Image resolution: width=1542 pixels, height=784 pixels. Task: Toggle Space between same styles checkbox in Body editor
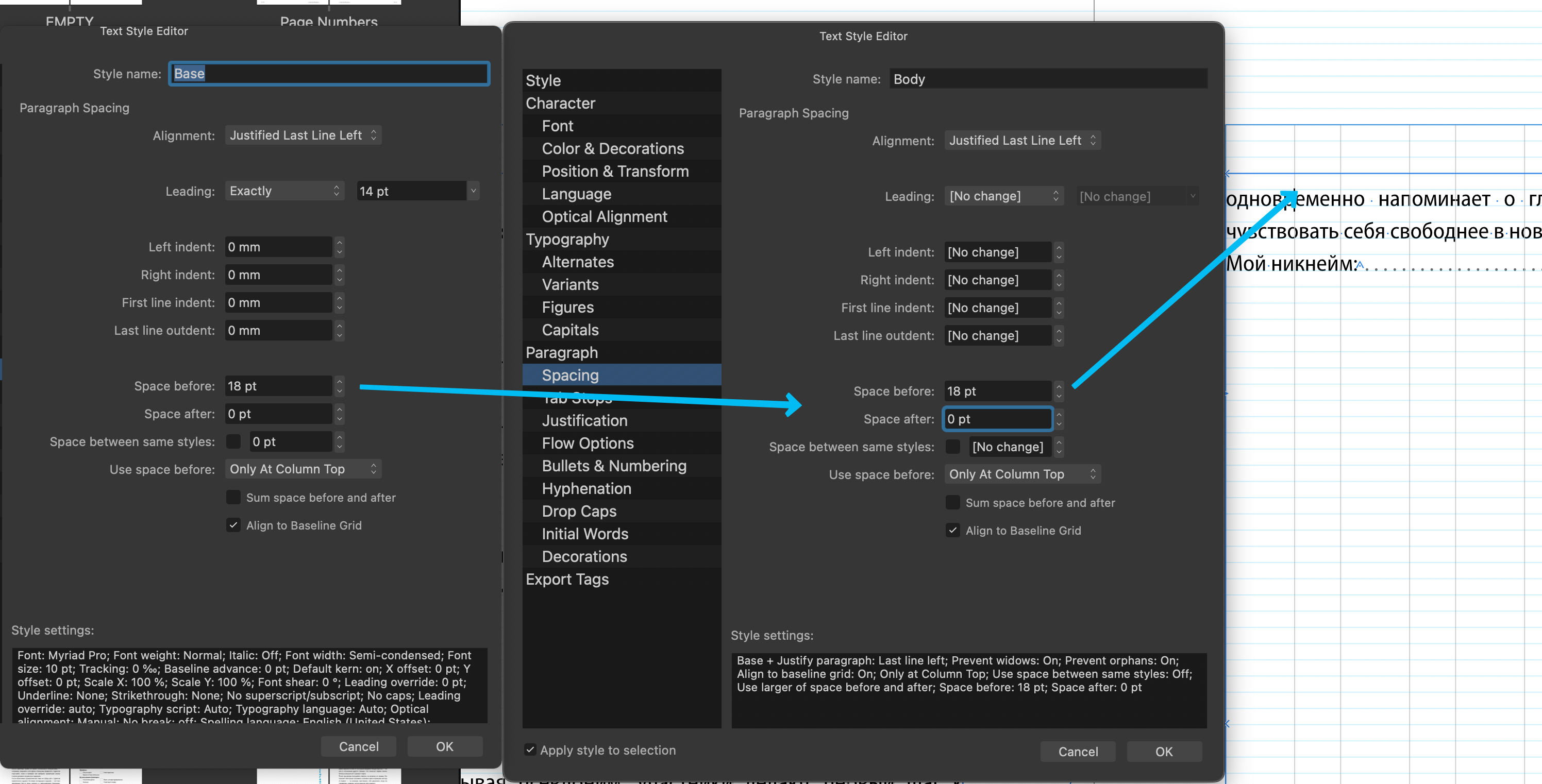point(952,447)
